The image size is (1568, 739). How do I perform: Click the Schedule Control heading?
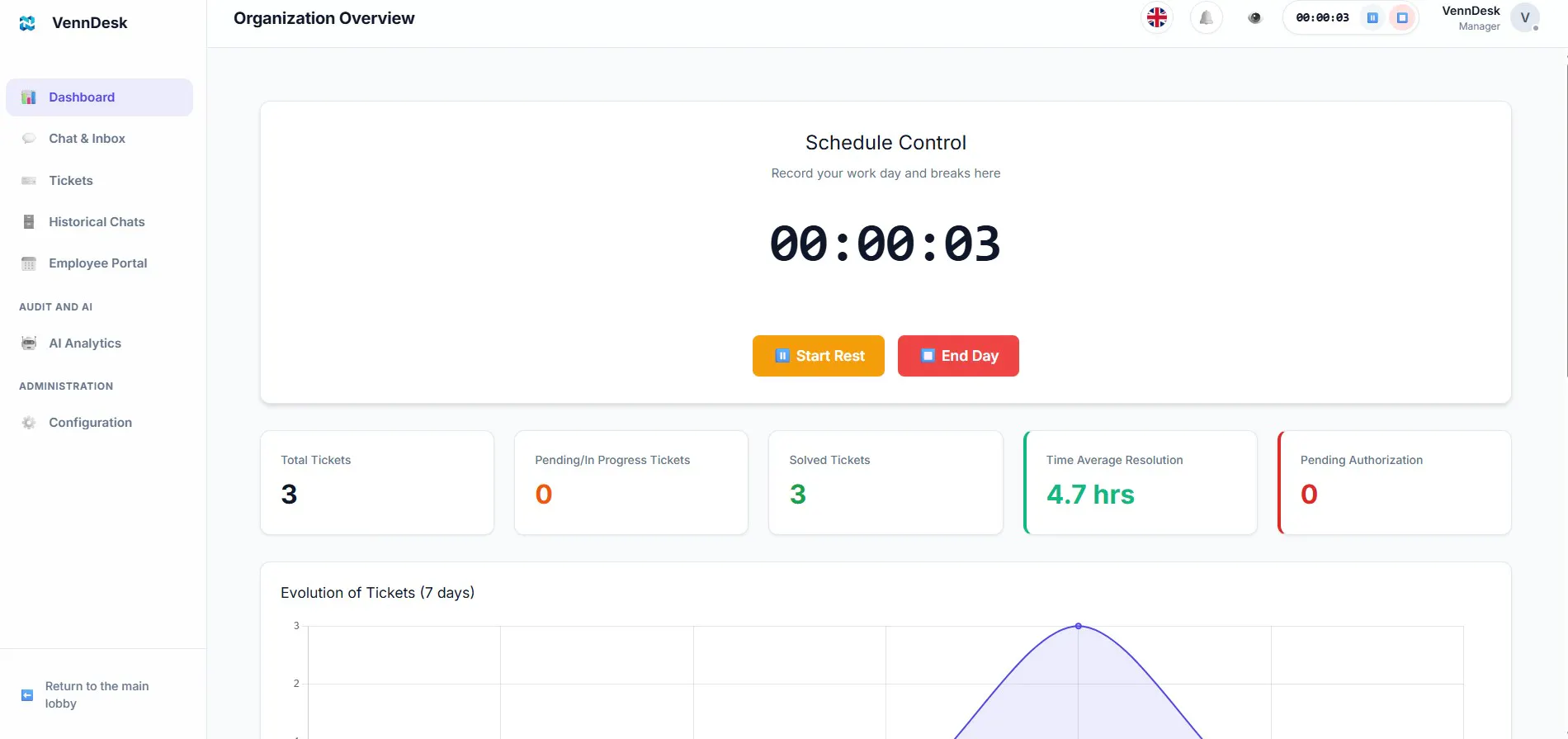pyautogui.click(x=886, y=143)
